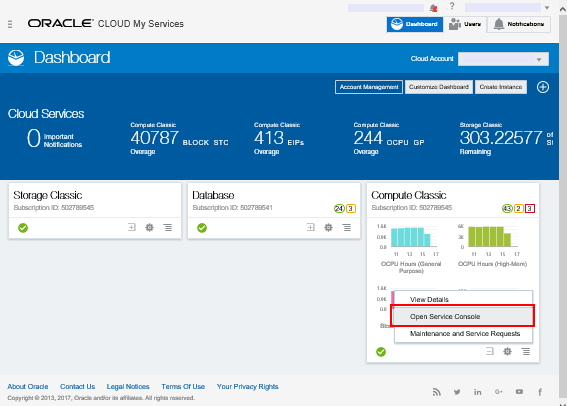Click the Twitter footer icon
The height and width of the screenshot is (406, 567).
pyautogui.click(x=457, y=392)
